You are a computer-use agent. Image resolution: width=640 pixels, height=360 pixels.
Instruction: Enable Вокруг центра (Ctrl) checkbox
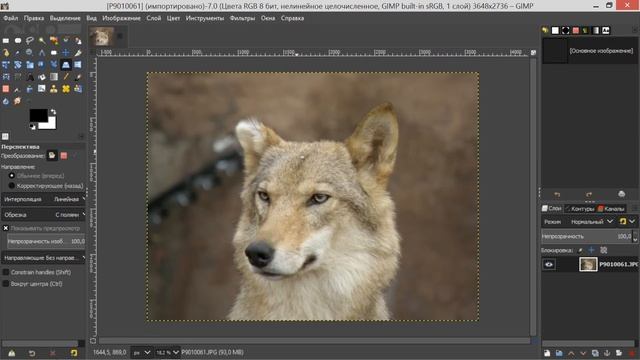(6, 284)
